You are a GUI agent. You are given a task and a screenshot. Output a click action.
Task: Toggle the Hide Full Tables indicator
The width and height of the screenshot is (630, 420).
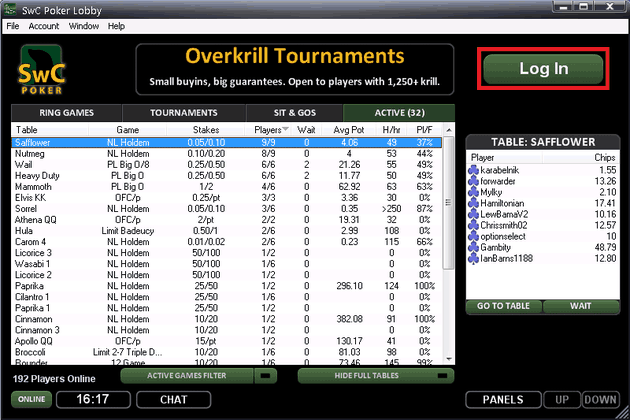(x=442, y=376)
